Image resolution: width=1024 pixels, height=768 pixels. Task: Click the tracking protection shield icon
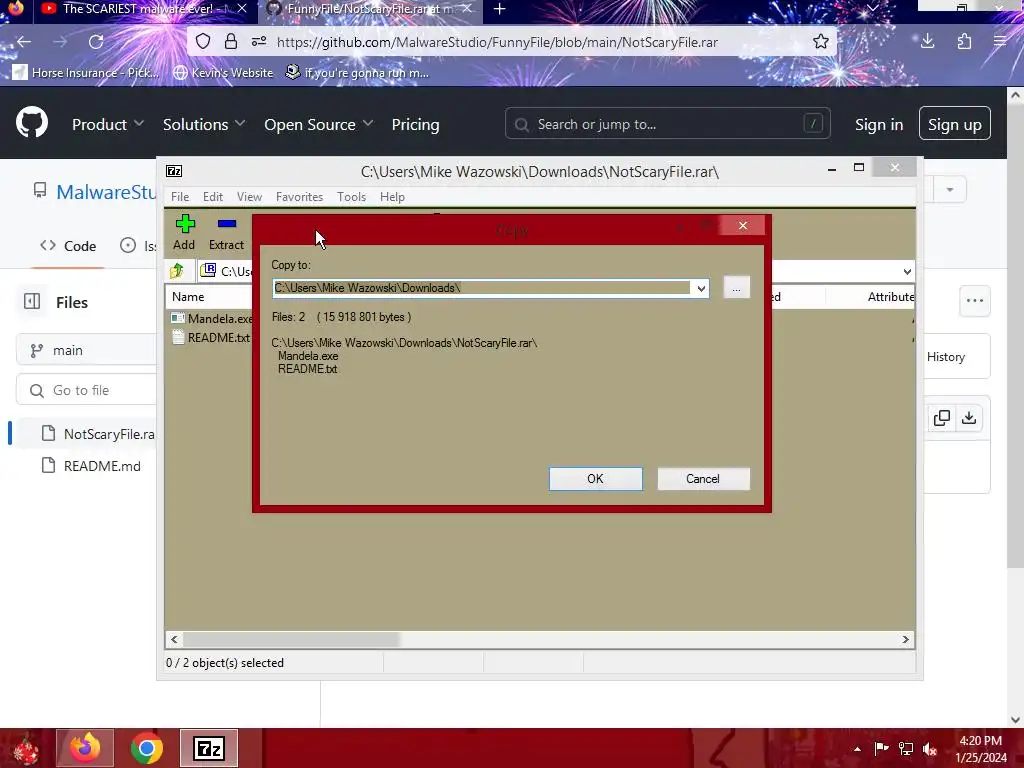point(203,42)
